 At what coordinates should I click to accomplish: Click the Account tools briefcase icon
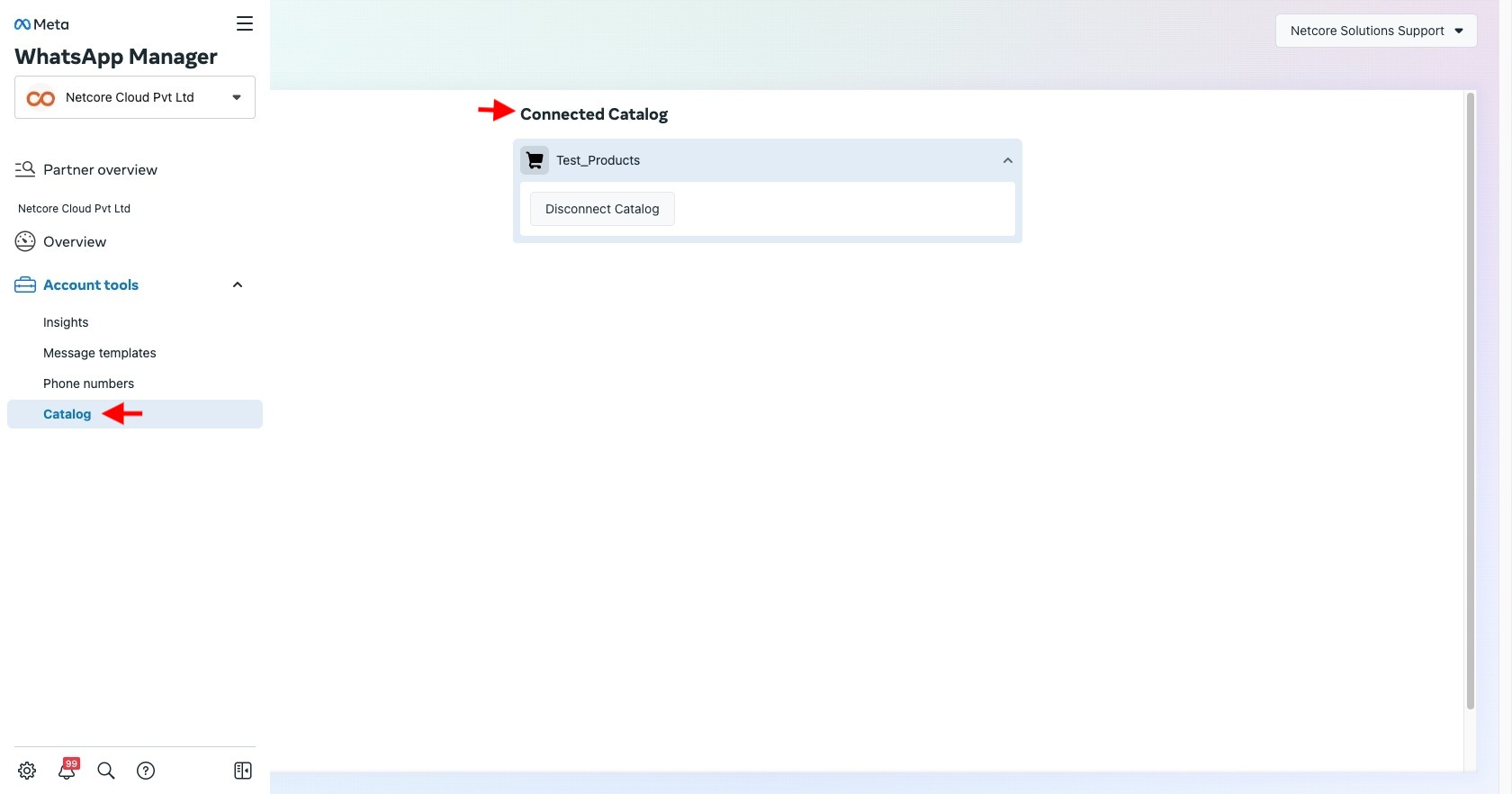click(x=25, y=285)
